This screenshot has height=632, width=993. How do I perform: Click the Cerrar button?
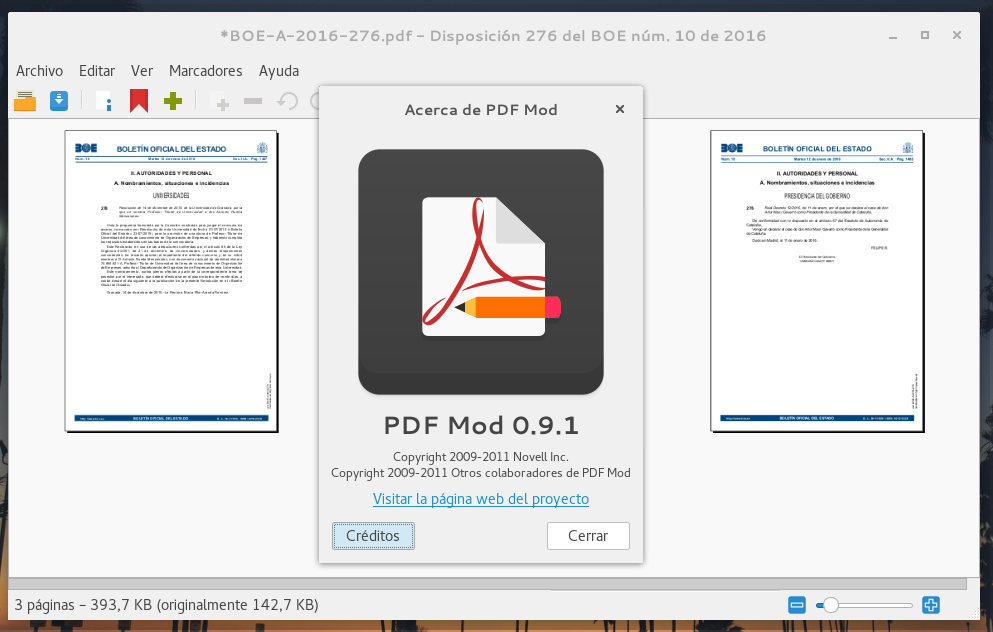[588, 536]
